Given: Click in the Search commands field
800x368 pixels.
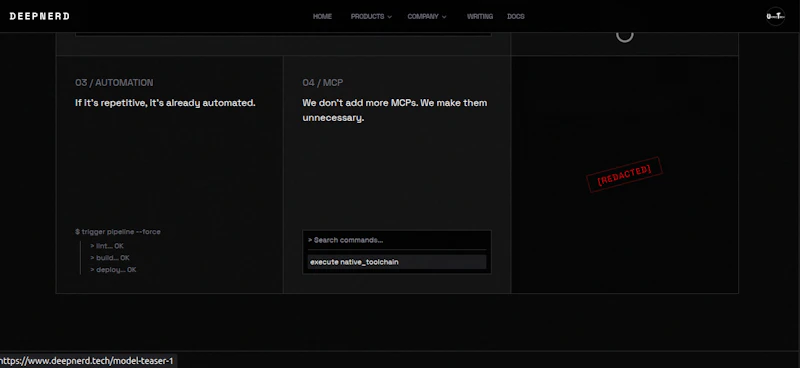Looking at the screenshot, I should click(x=396, y=240).
